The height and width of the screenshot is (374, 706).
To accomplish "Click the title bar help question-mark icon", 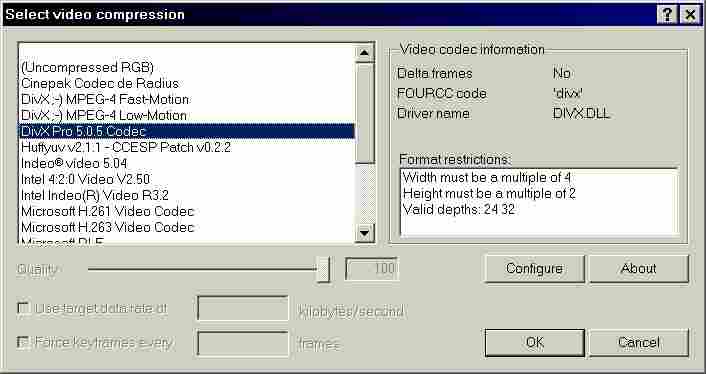I will [667, 15].
